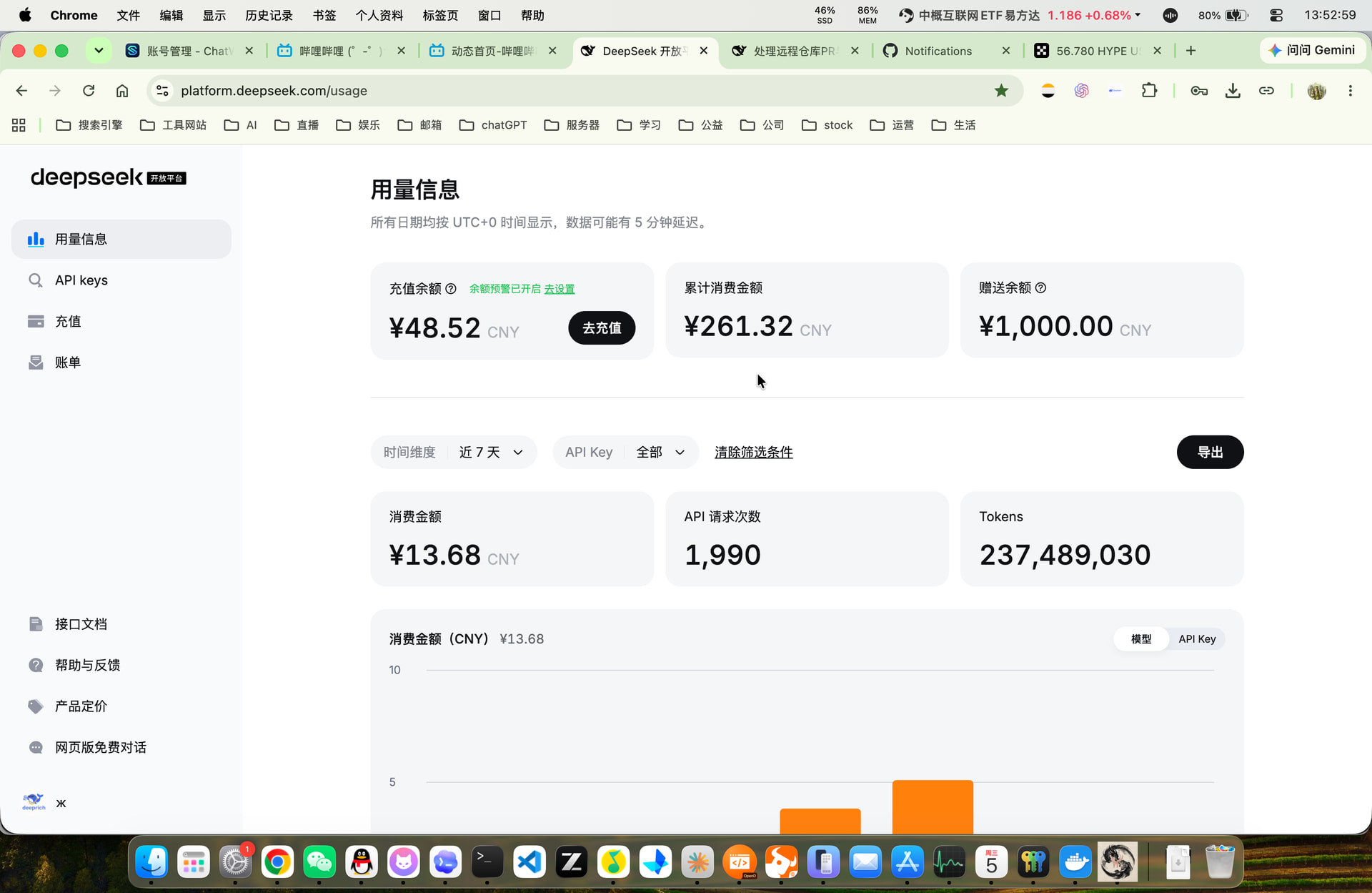Open macOS Control Center in the menu bar
The image size is (1372, 893).
(x=1276, y=15)
